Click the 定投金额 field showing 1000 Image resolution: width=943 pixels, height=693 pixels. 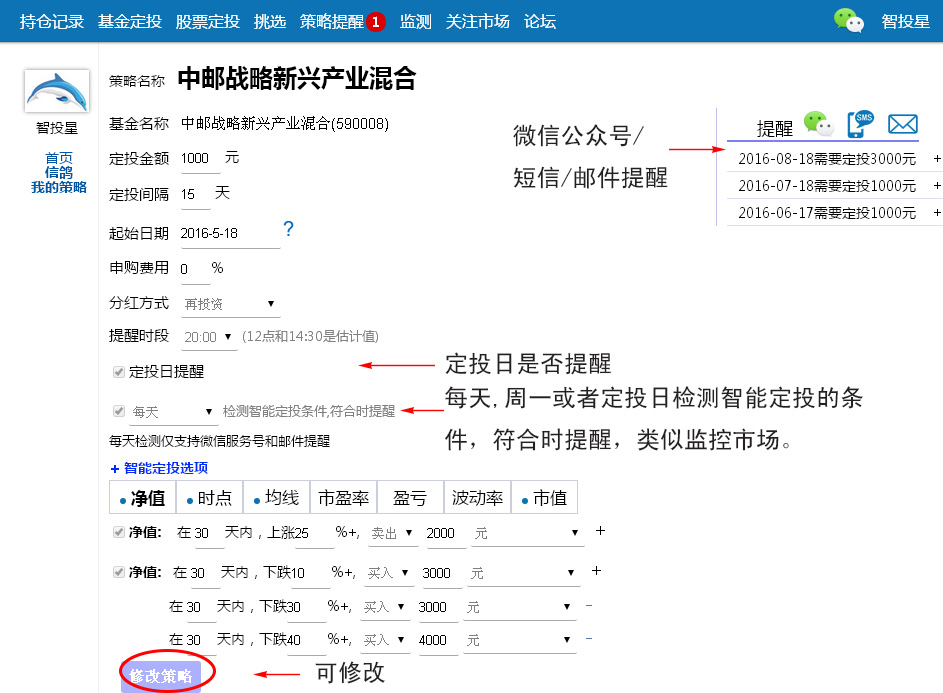coord(200,159)
